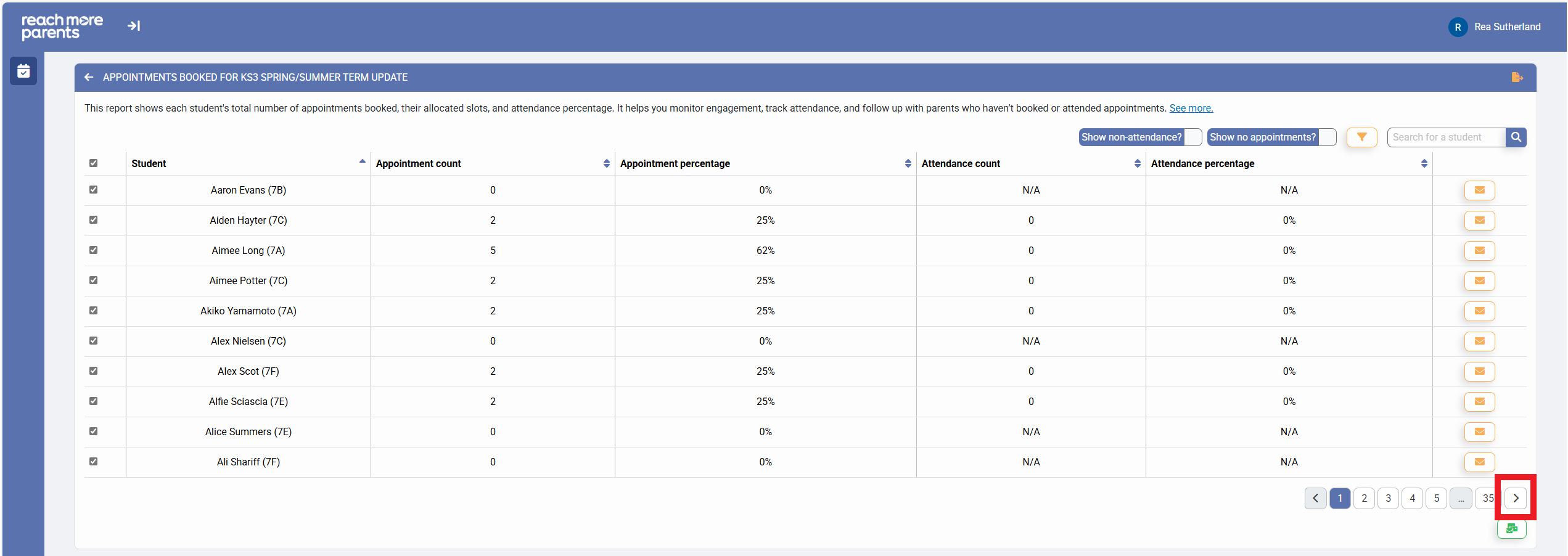Click the calendar icon in the sidebar
Screen dimensions: 1568x556
point(23,72)
